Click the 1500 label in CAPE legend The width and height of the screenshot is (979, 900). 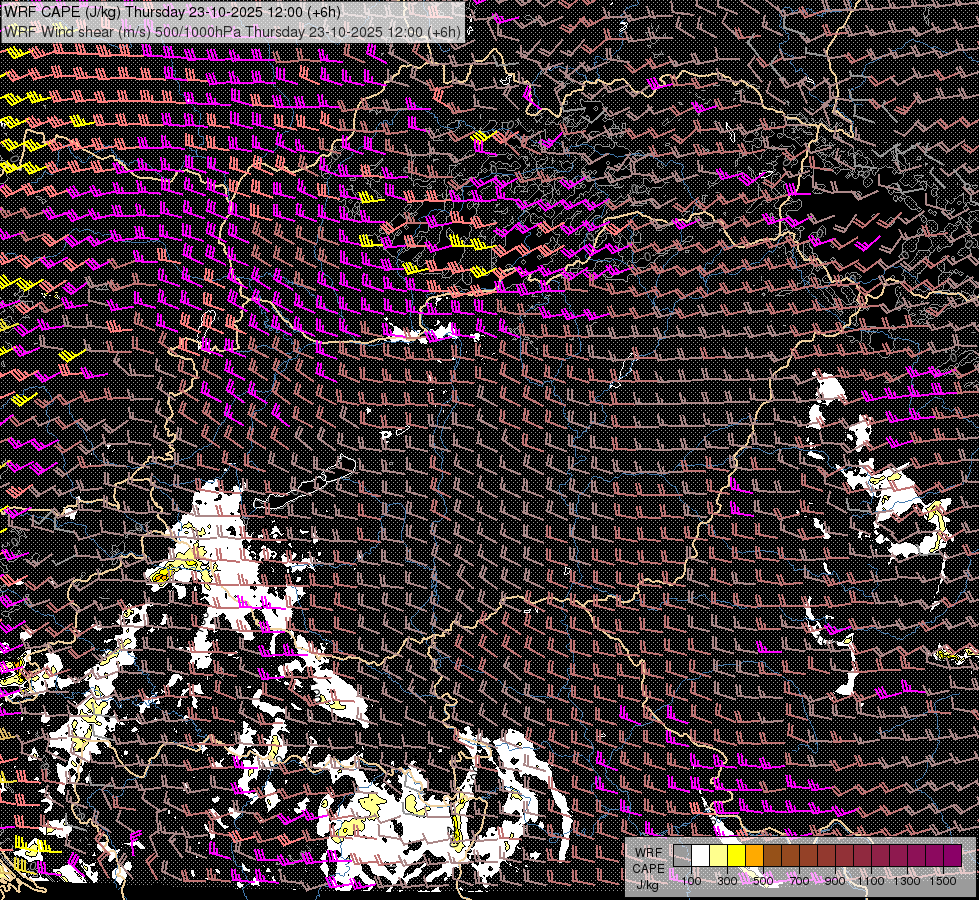click(943, 881)
